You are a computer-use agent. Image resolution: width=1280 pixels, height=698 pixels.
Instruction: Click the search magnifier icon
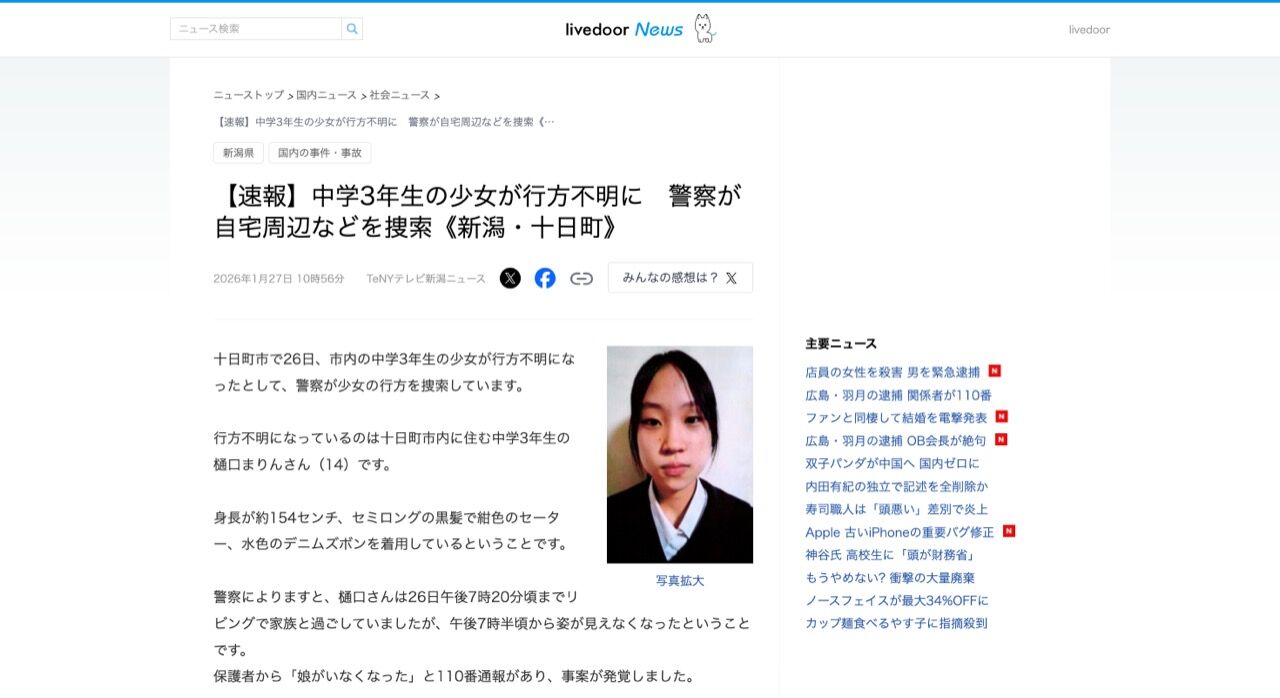click(352, 29)
